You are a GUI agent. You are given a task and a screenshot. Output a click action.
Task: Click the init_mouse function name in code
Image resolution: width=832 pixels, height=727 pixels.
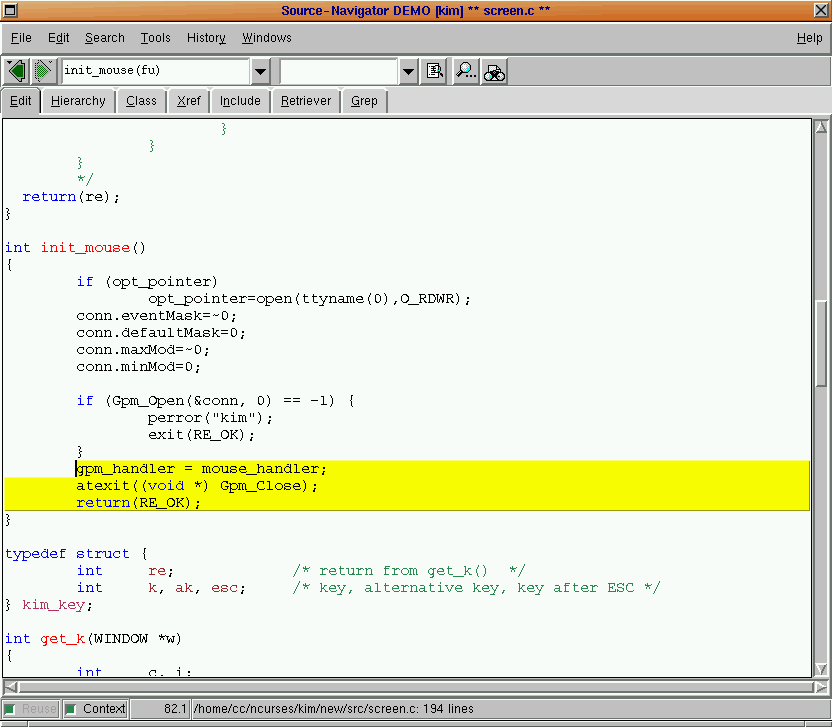click(85, 248)
